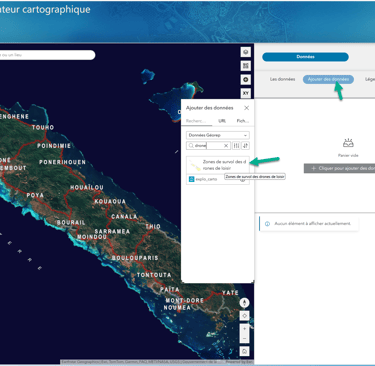375x366 pixels.
Task: Click the SARRAMEA label on the map
Action: [x=112, y=231]
